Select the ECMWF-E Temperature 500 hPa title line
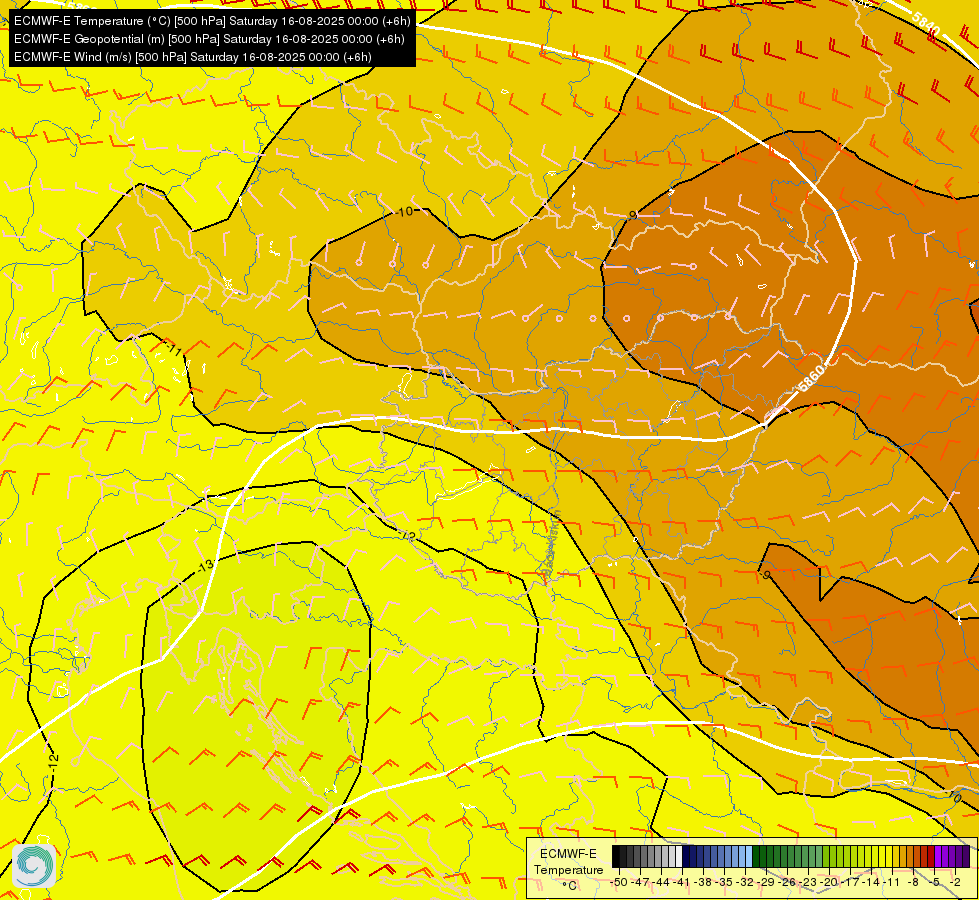979x900 pixels. click(212, 21)
